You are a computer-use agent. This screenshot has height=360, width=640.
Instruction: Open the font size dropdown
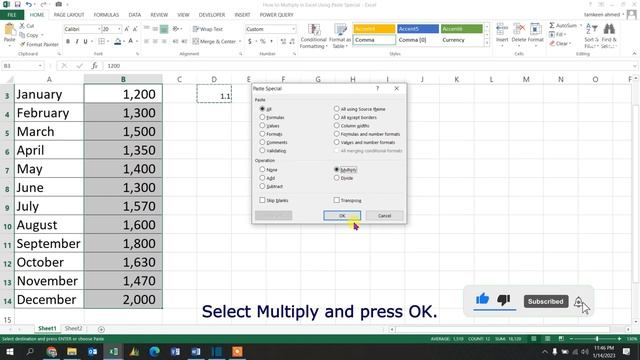click(119, 29)
